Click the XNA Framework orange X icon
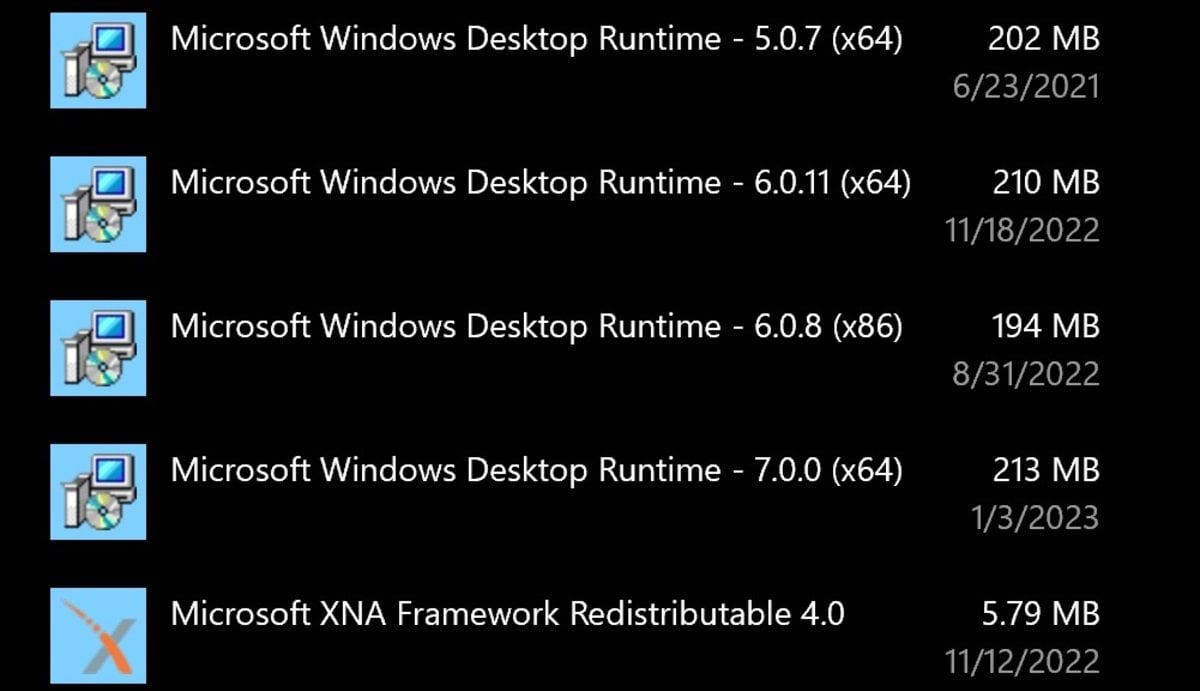Viewport: 1200px width, 691px height. pyautogui.click(x=98, y=637)
